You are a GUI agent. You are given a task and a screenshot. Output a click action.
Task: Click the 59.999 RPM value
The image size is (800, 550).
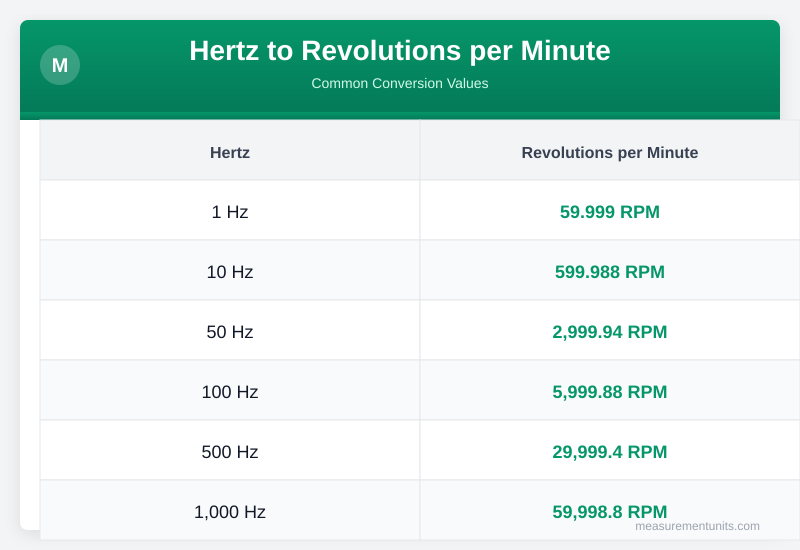click(610, 212)
